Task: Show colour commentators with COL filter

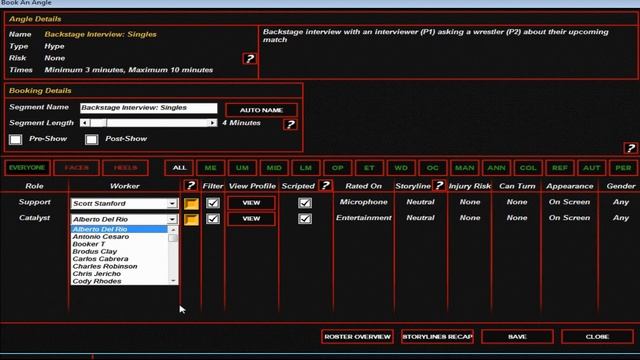Action: coord(528,168)
